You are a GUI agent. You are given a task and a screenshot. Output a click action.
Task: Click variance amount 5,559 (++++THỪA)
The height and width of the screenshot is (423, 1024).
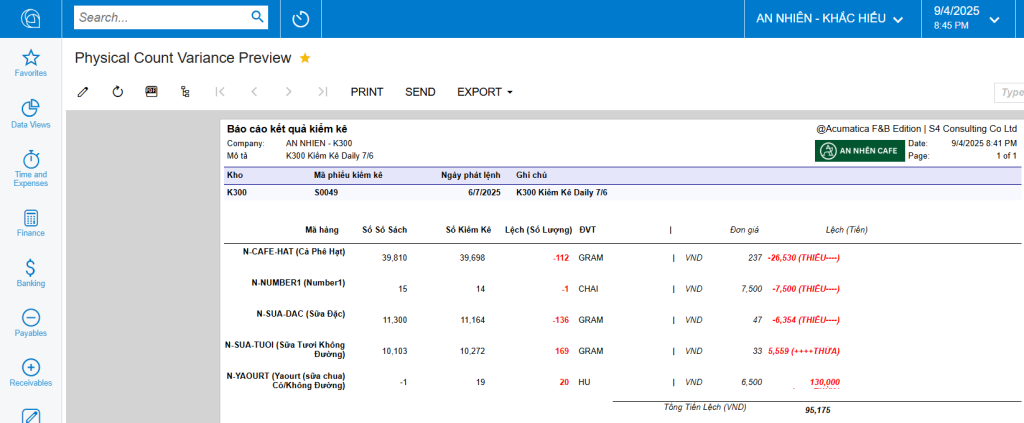pyautogui.click(x=805, y=351)
